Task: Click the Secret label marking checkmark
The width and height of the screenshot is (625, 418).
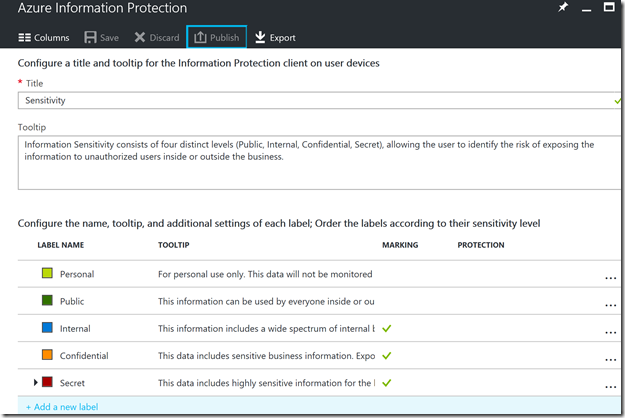Action: (x=386, y=382)
